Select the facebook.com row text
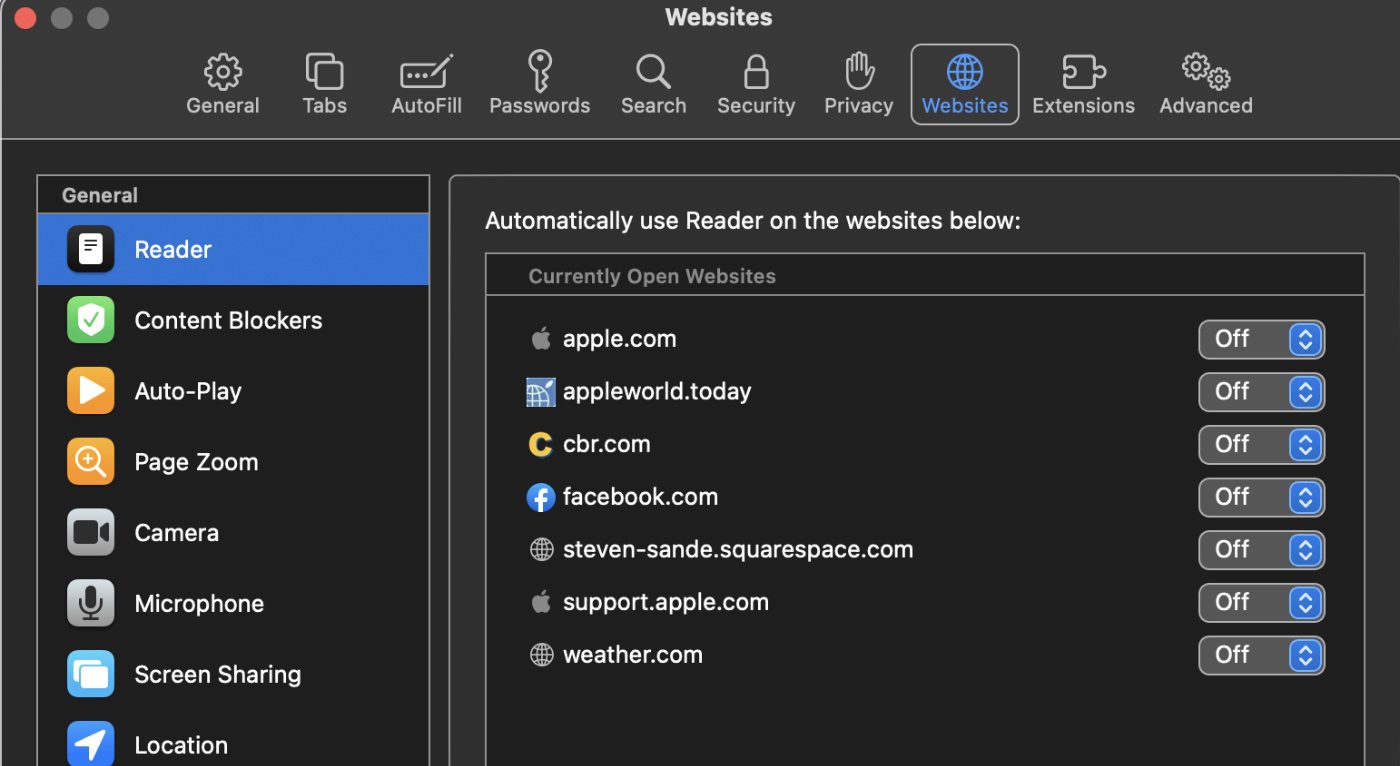The image size is (1400, 766). pyautogui.click(x=640, y=497)
